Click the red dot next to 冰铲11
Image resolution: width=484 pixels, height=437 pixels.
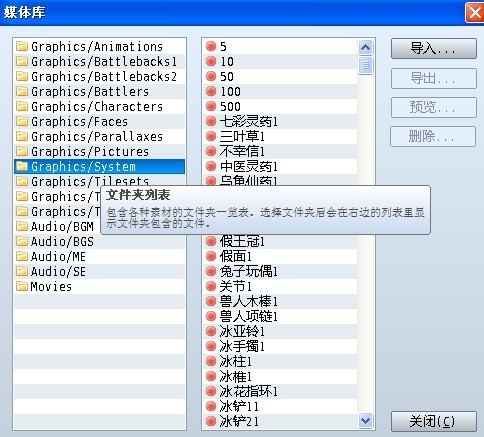[211, 406]
